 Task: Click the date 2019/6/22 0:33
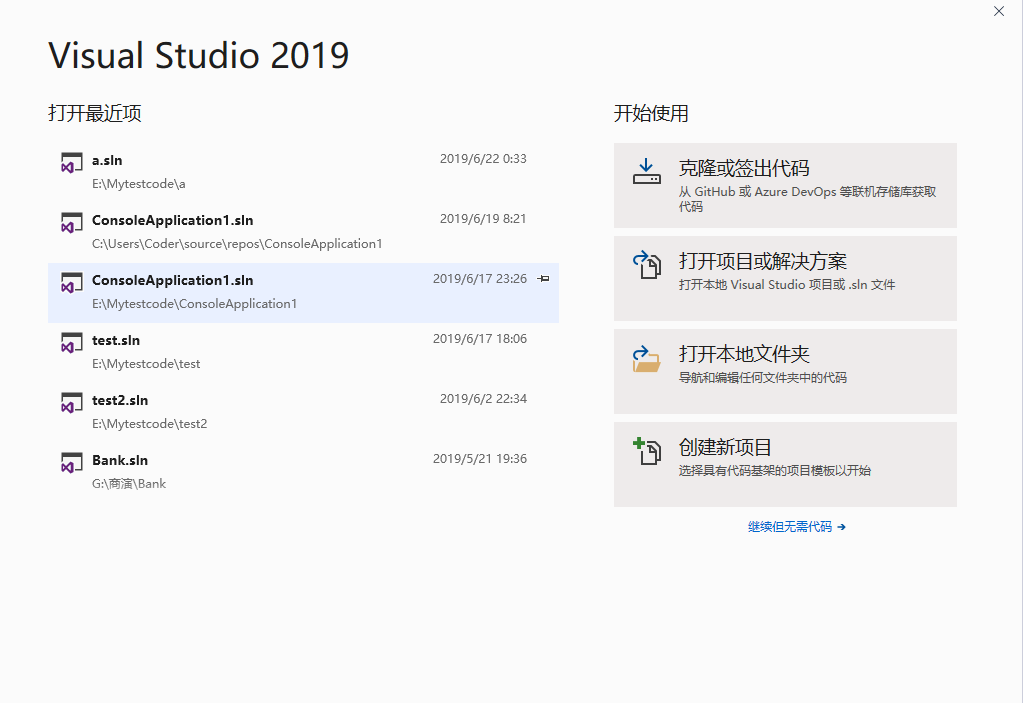click(483, 159)
